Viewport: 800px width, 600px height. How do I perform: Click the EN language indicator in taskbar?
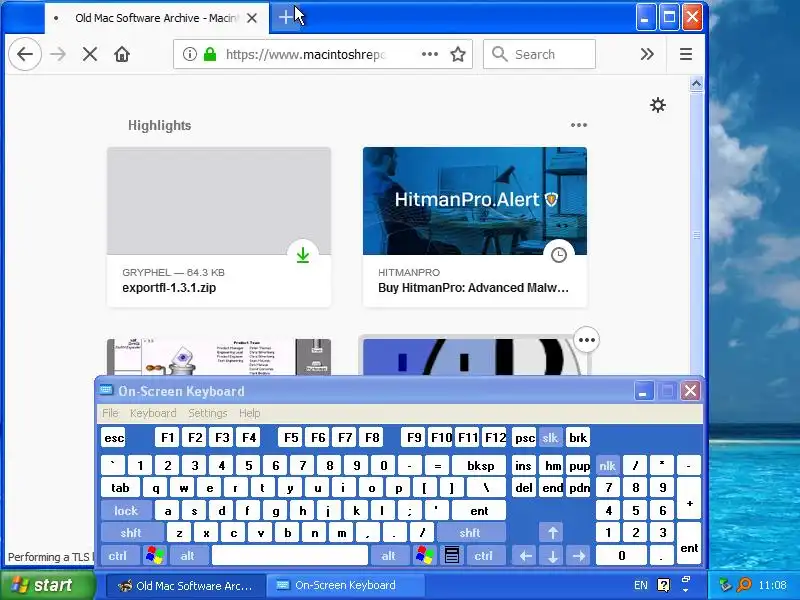[x=641, y=585]
